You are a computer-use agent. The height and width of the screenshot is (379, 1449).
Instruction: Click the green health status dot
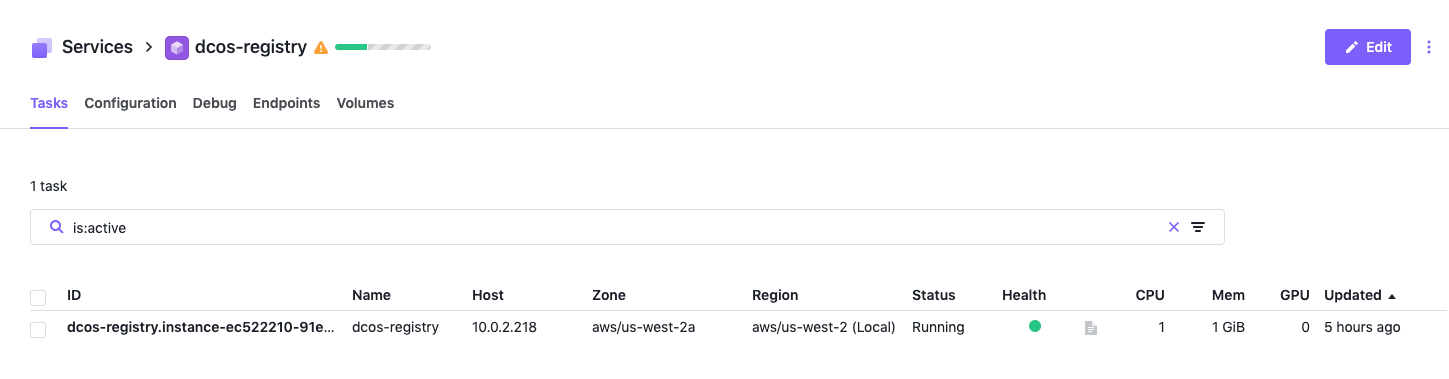point(1035,326)
